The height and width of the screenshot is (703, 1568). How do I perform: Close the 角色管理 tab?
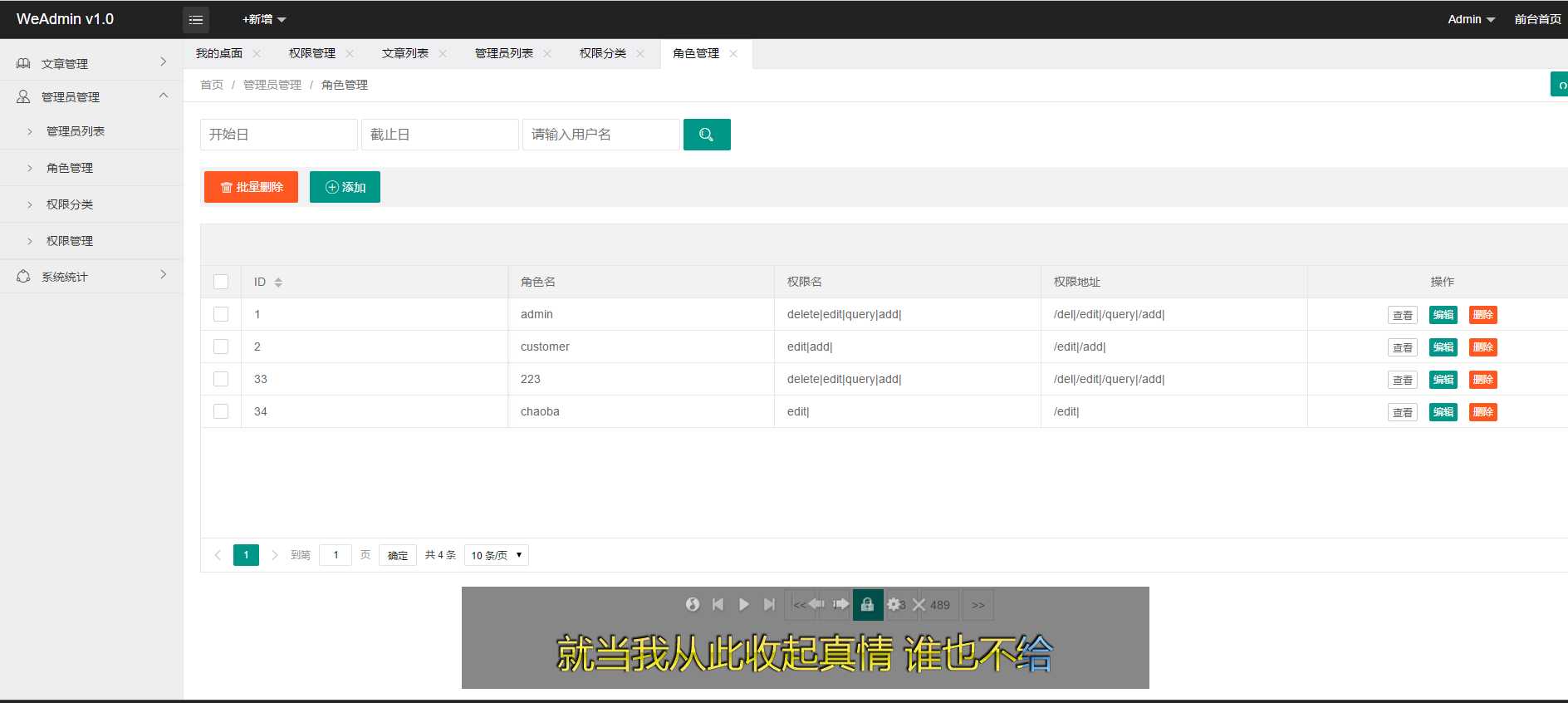[733, 53]
